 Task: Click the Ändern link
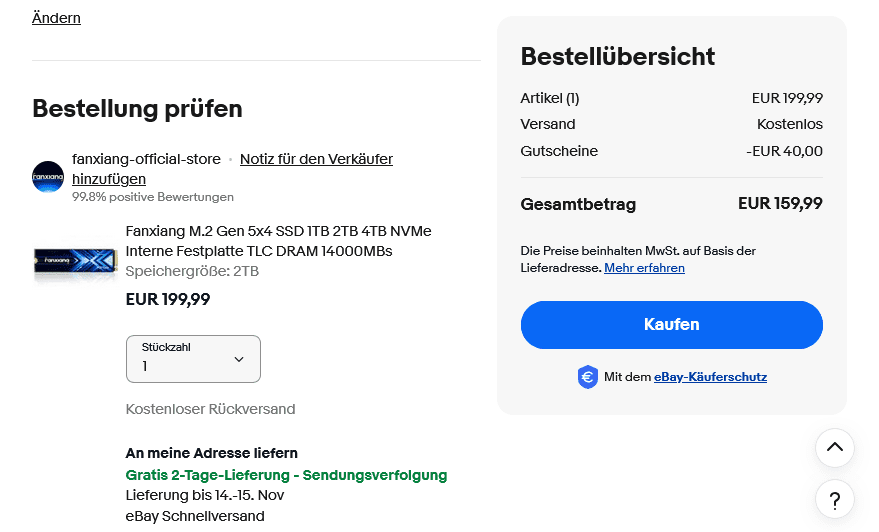click(56, 18)
